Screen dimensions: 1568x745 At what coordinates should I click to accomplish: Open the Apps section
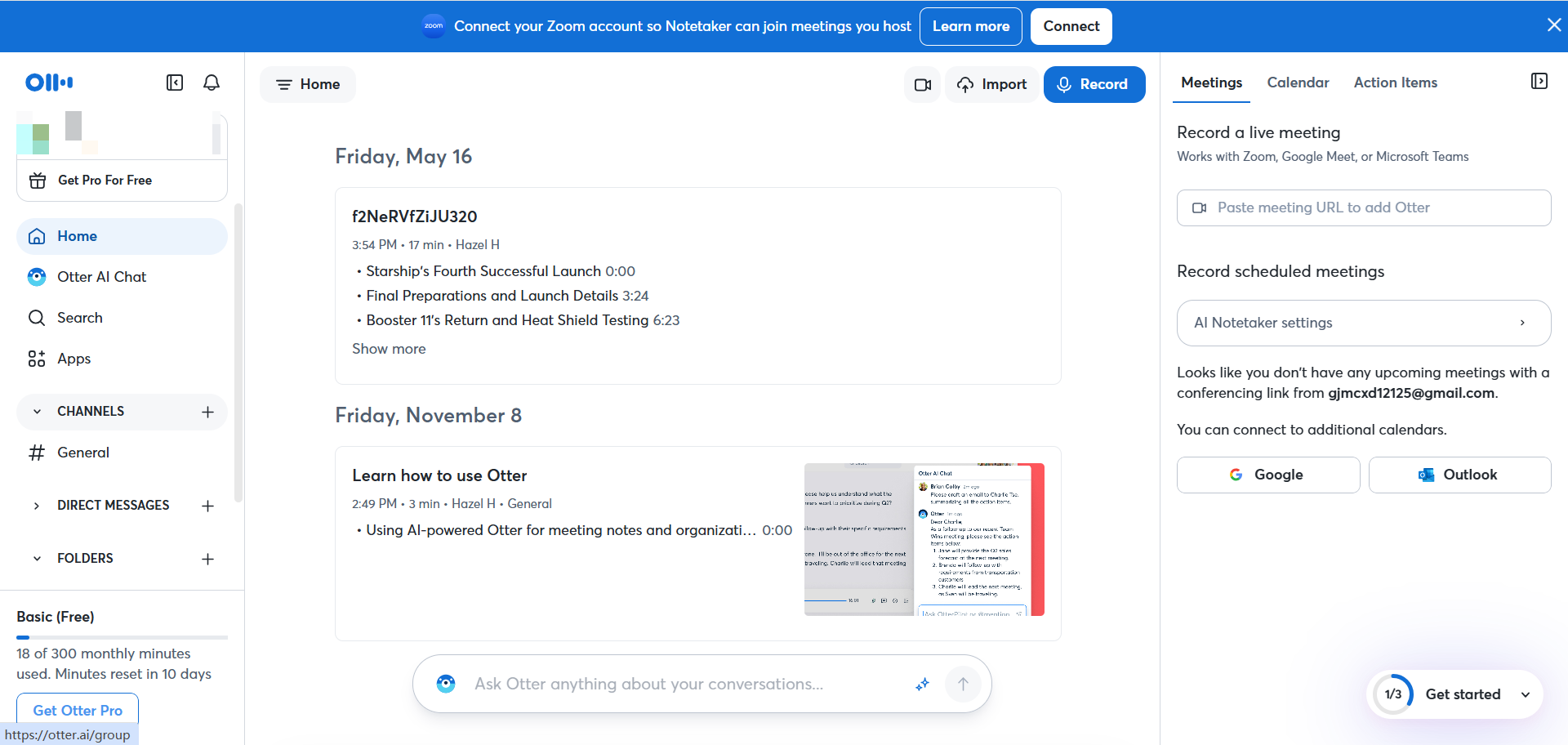(73, 358)
